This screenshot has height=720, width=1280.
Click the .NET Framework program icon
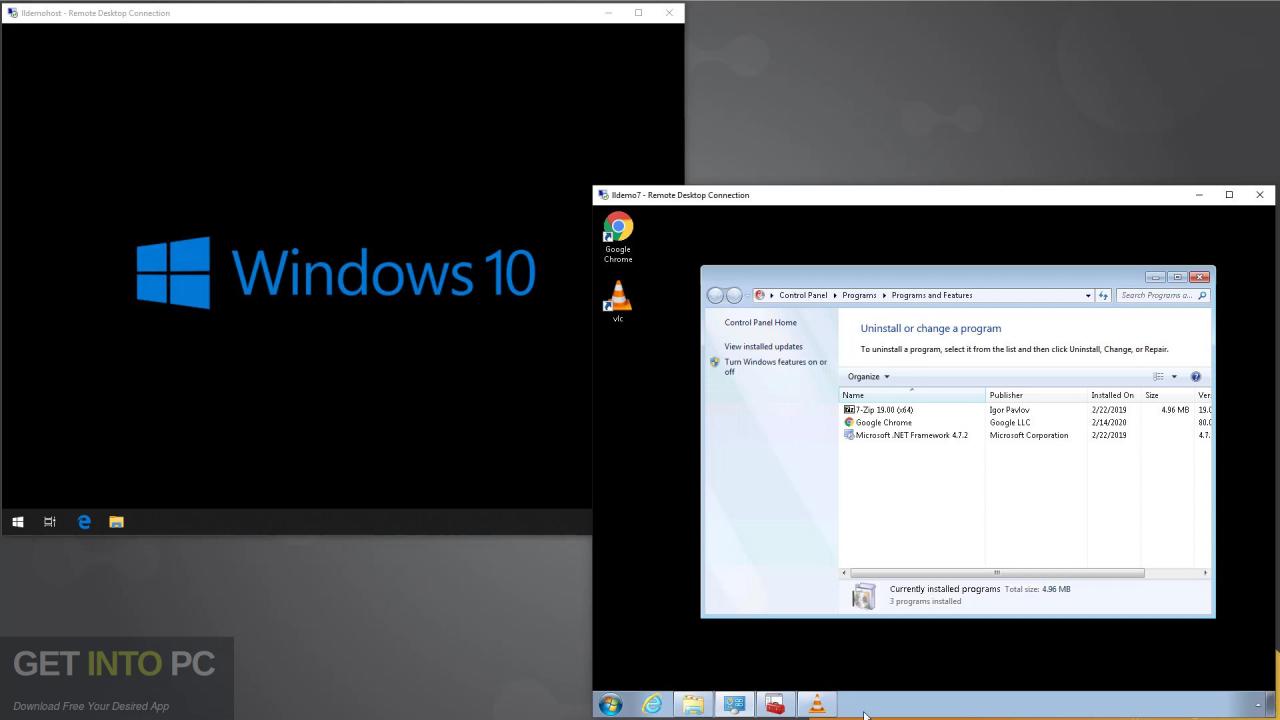849,435
